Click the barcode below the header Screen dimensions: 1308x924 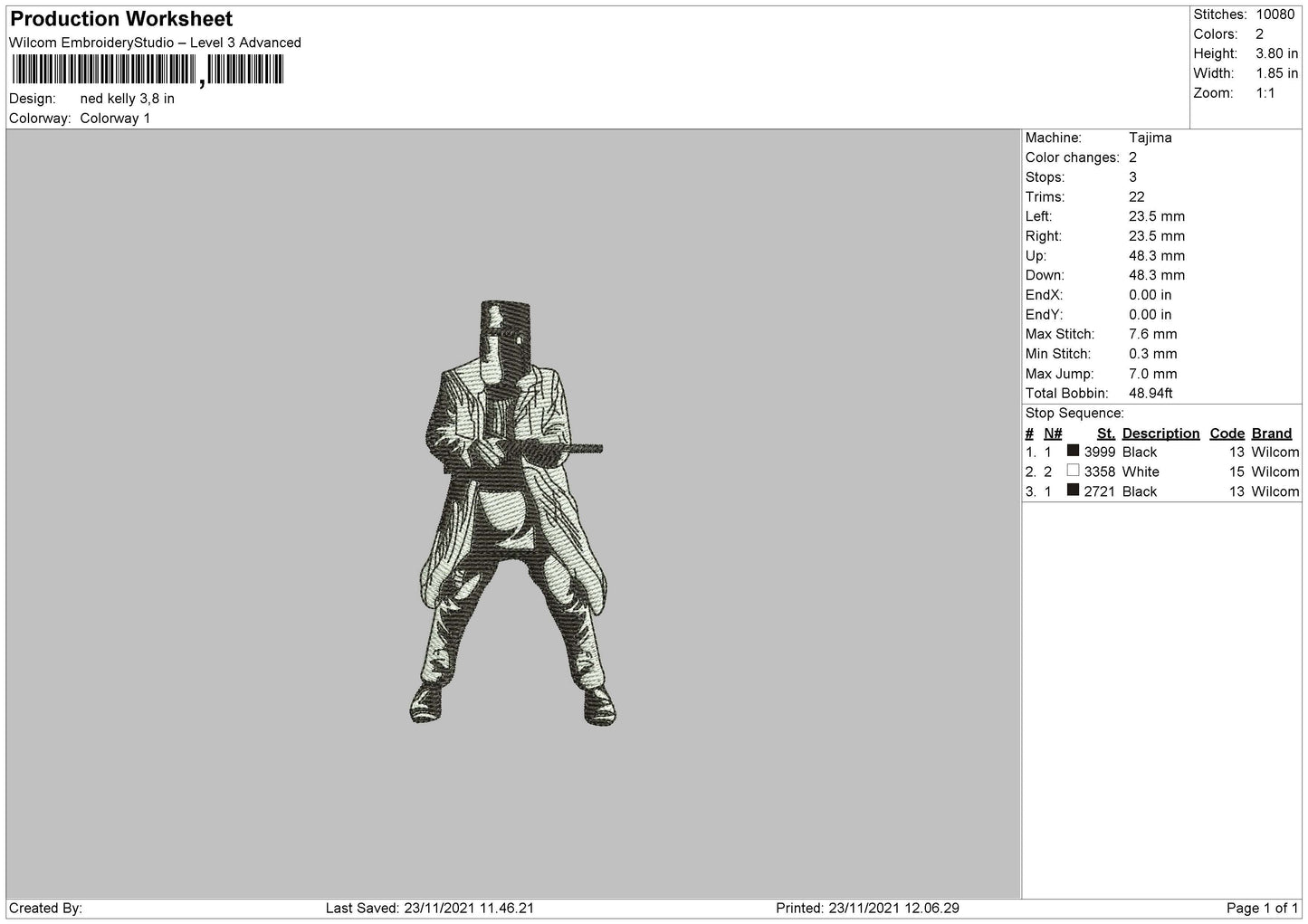148,70
